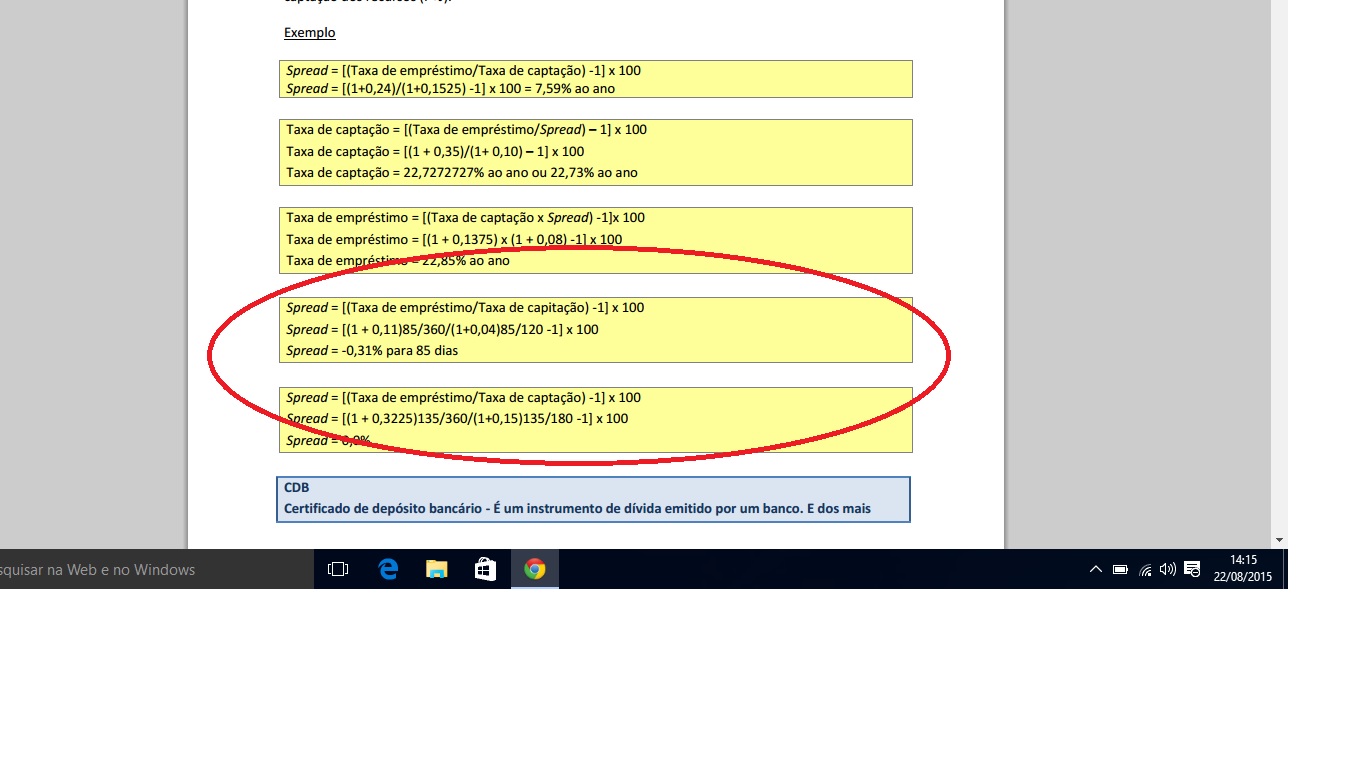The height and width of the screenshot is (768, 1366).
Task: Click the volume speaker tray icon
Action: point(1167,570)
